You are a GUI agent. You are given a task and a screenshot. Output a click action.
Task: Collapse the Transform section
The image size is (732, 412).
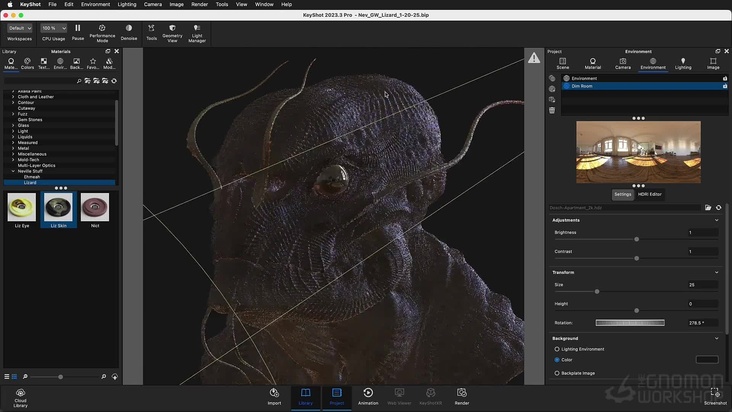717,272
